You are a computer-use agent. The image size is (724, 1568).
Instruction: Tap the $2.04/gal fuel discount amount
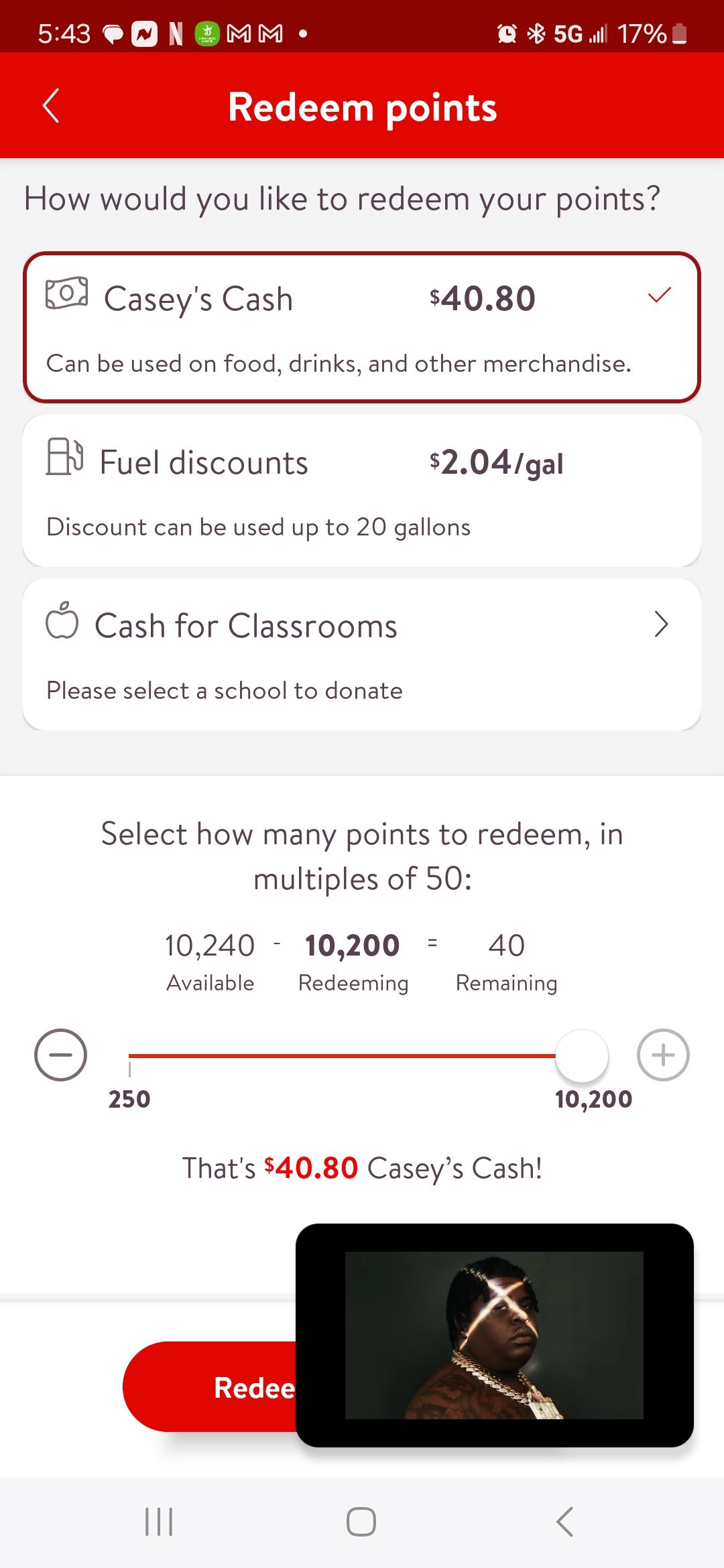point(496,464)
